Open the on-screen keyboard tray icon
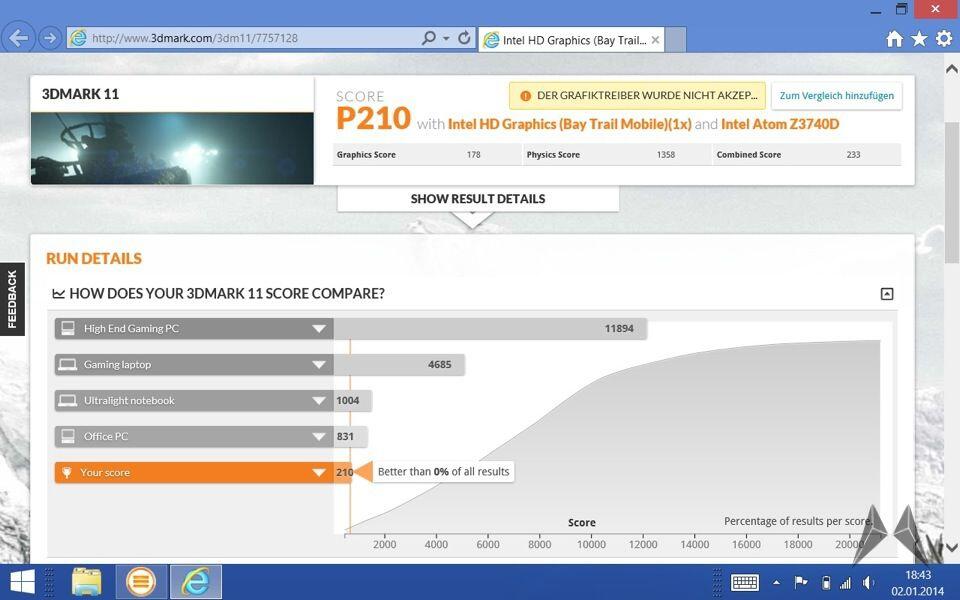Screen dimensions: 960x600 [744, 582]
